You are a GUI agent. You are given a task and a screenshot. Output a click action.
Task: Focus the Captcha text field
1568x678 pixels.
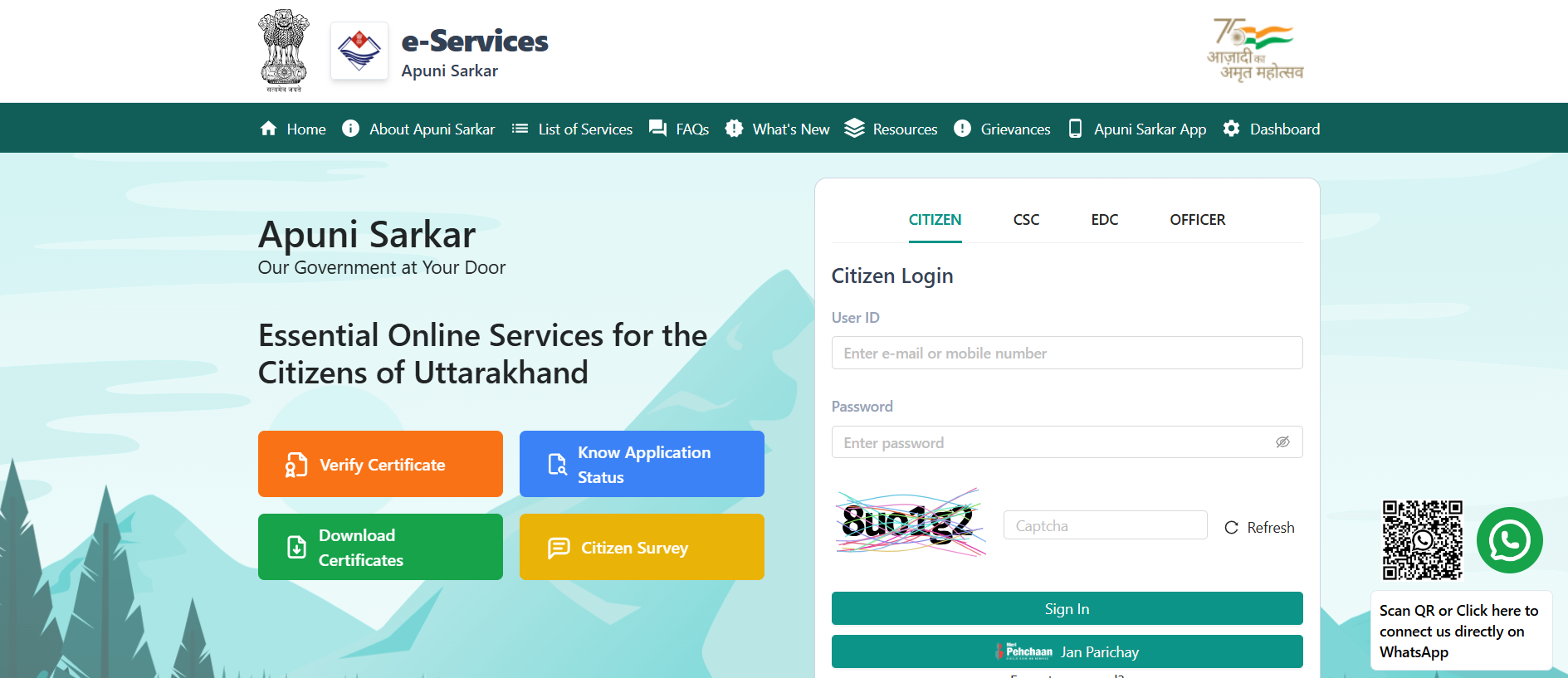pos(1105,525)
